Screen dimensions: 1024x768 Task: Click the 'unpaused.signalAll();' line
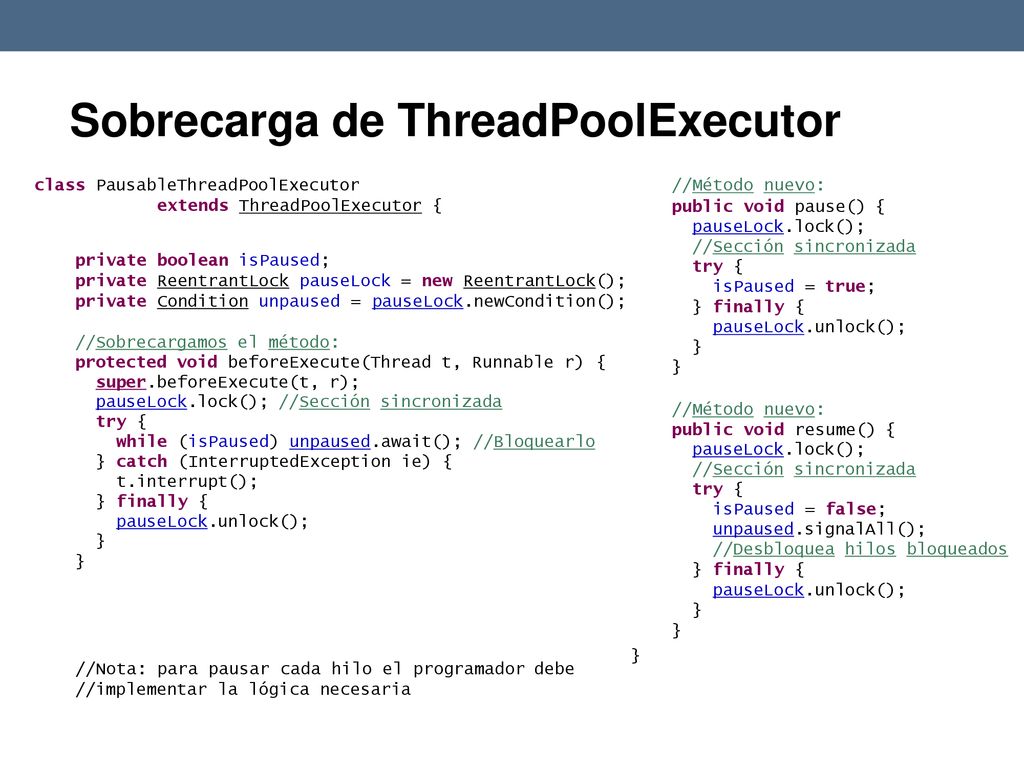click(x=819, y=529)
